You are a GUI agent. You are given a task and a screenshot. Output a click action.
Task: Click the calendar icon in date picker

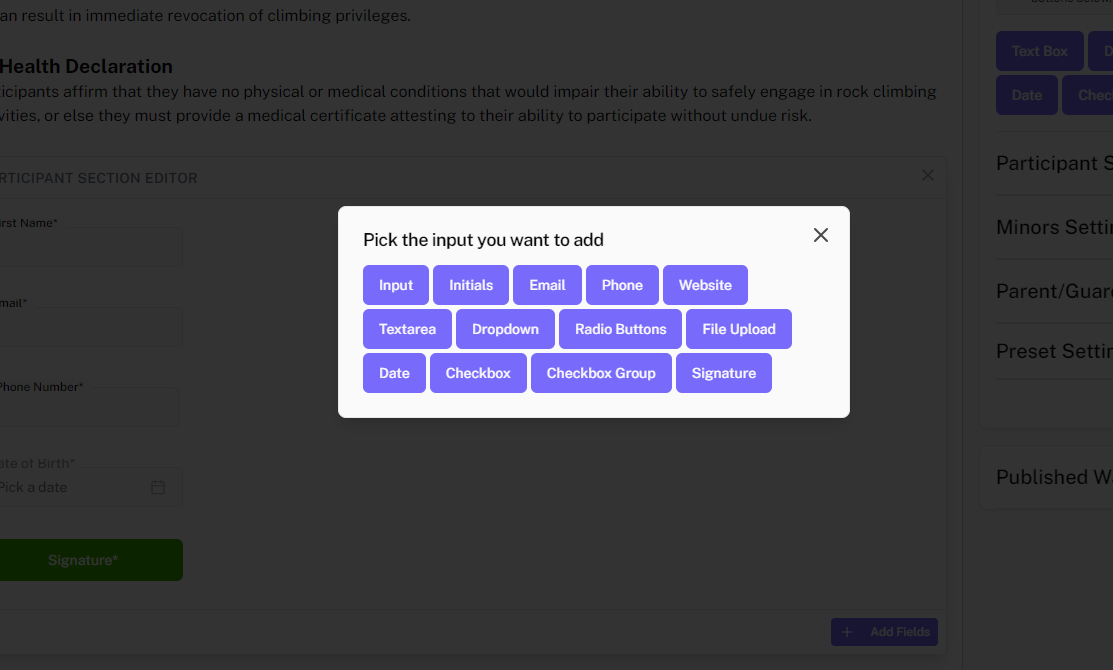coord(158,487)
